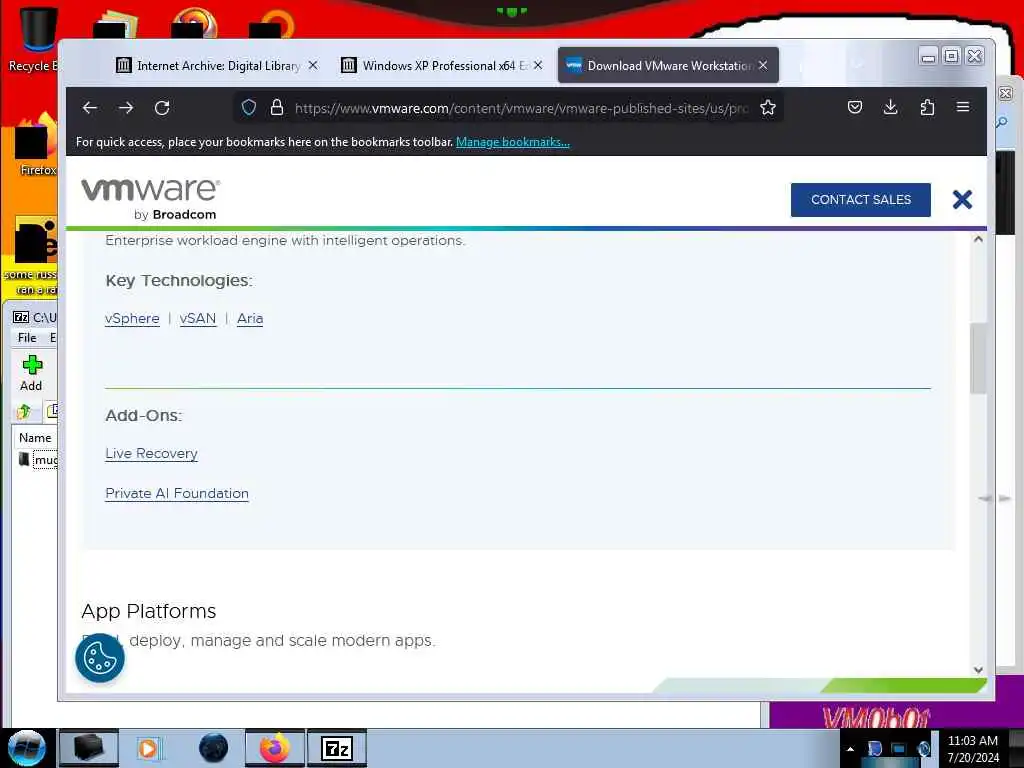Open the tracking protection shield icon
The width and height of the screenshot is (1024, 768).
point(249,107)
